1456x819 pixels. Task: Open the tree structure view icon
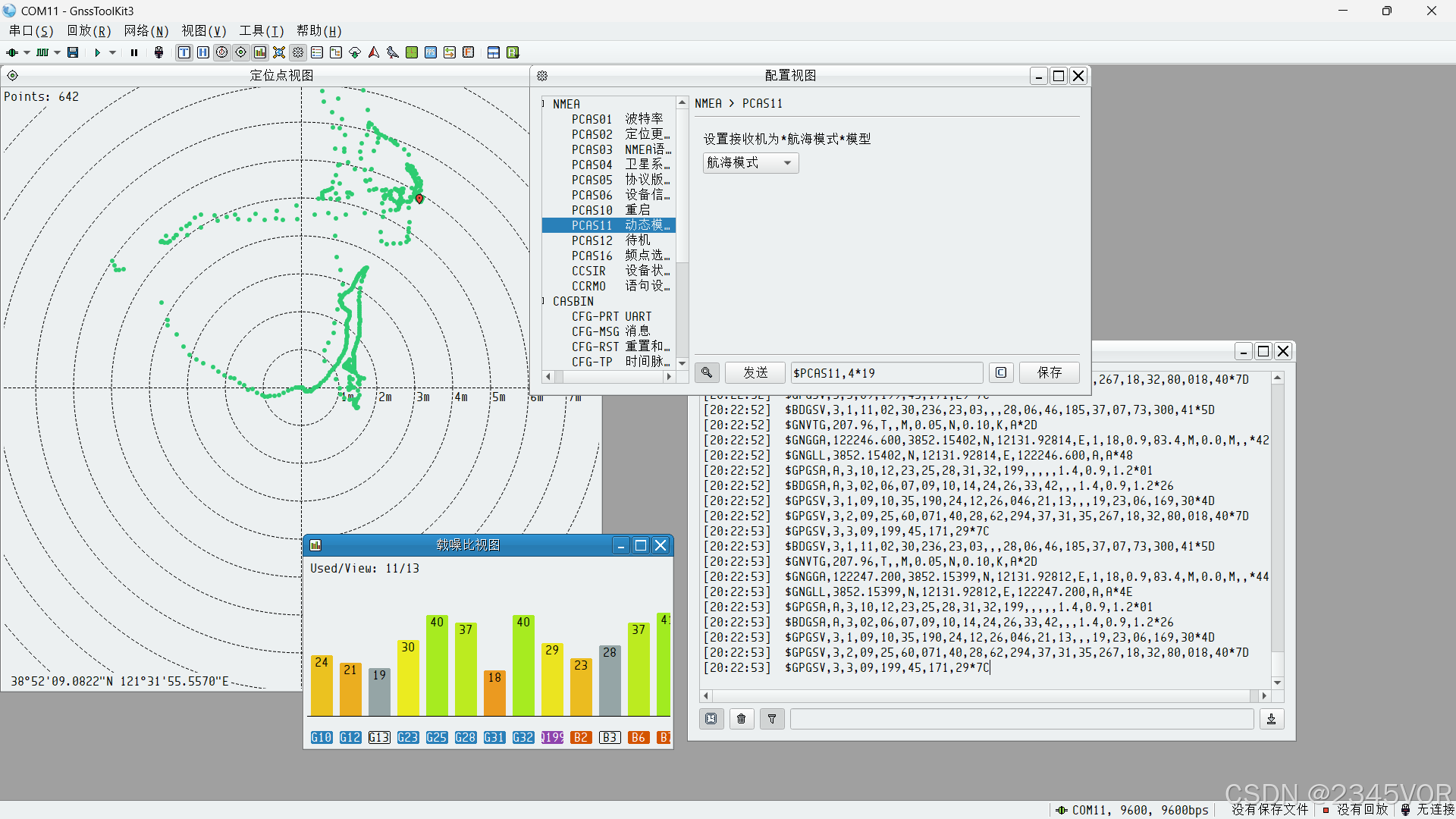(x=336, y=52)
